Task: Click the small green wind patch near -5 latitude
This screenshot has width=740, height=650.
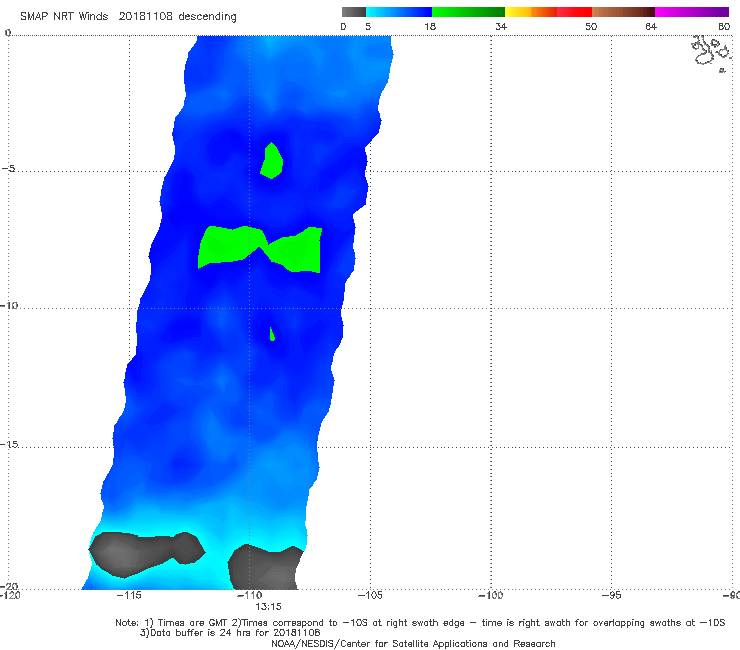Action: coord(272,161)
